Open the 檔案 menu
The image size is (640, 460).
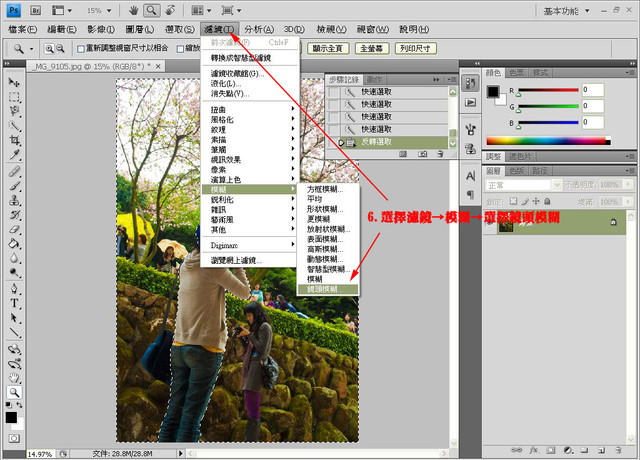(x=22, y=29)
